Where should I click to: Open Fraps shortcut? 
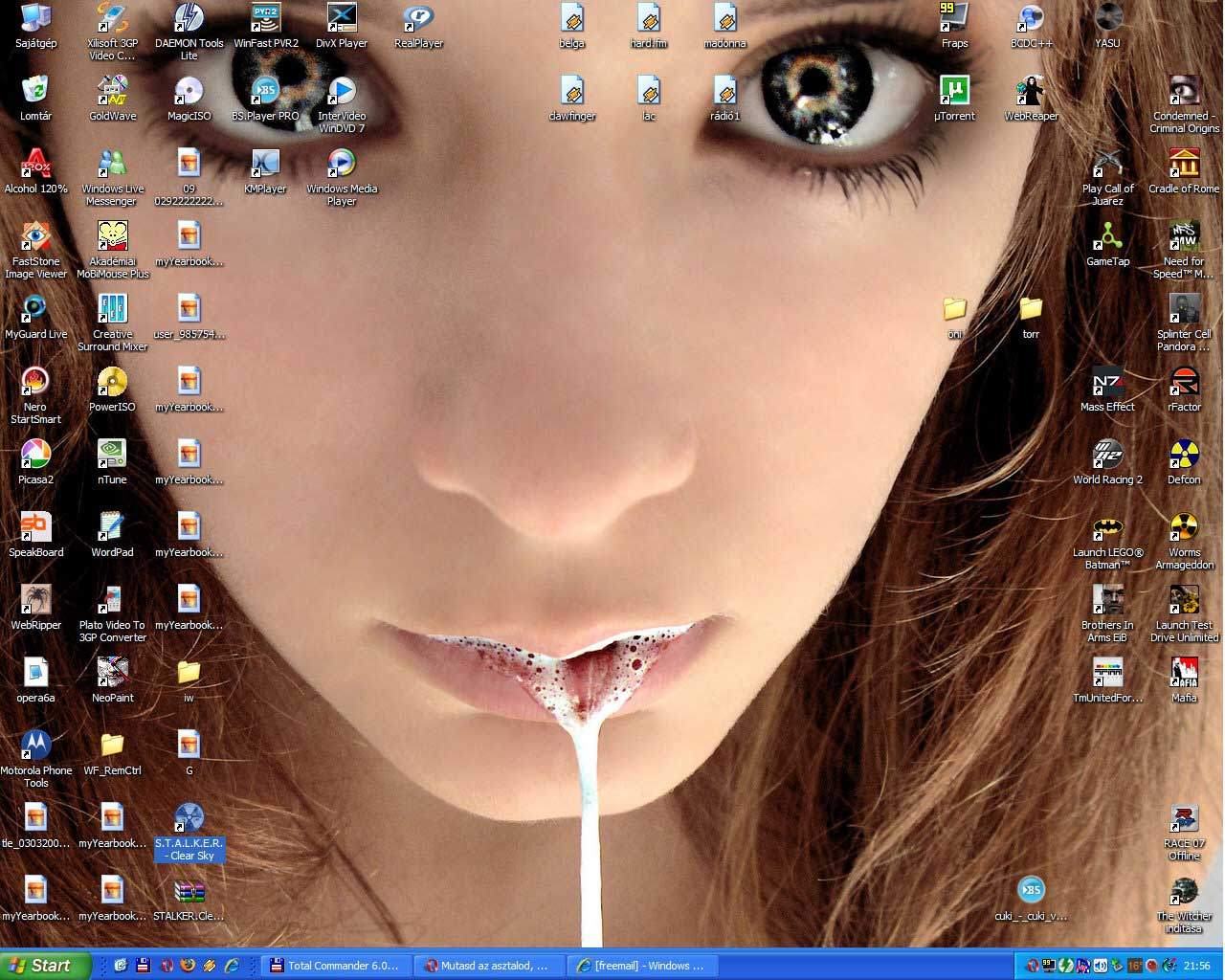[x=955, y=26]
